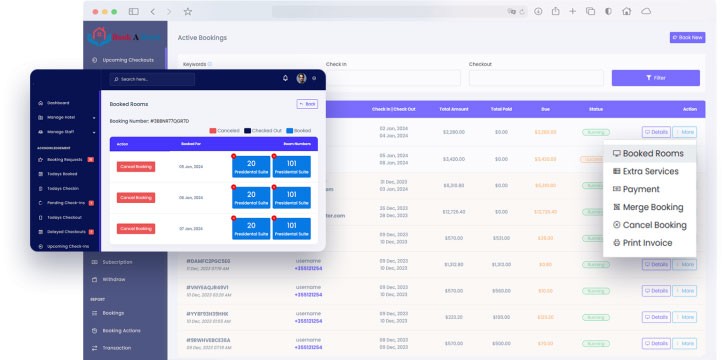Click the browser downloads icon
725x360 pixels.
[538, 11]
